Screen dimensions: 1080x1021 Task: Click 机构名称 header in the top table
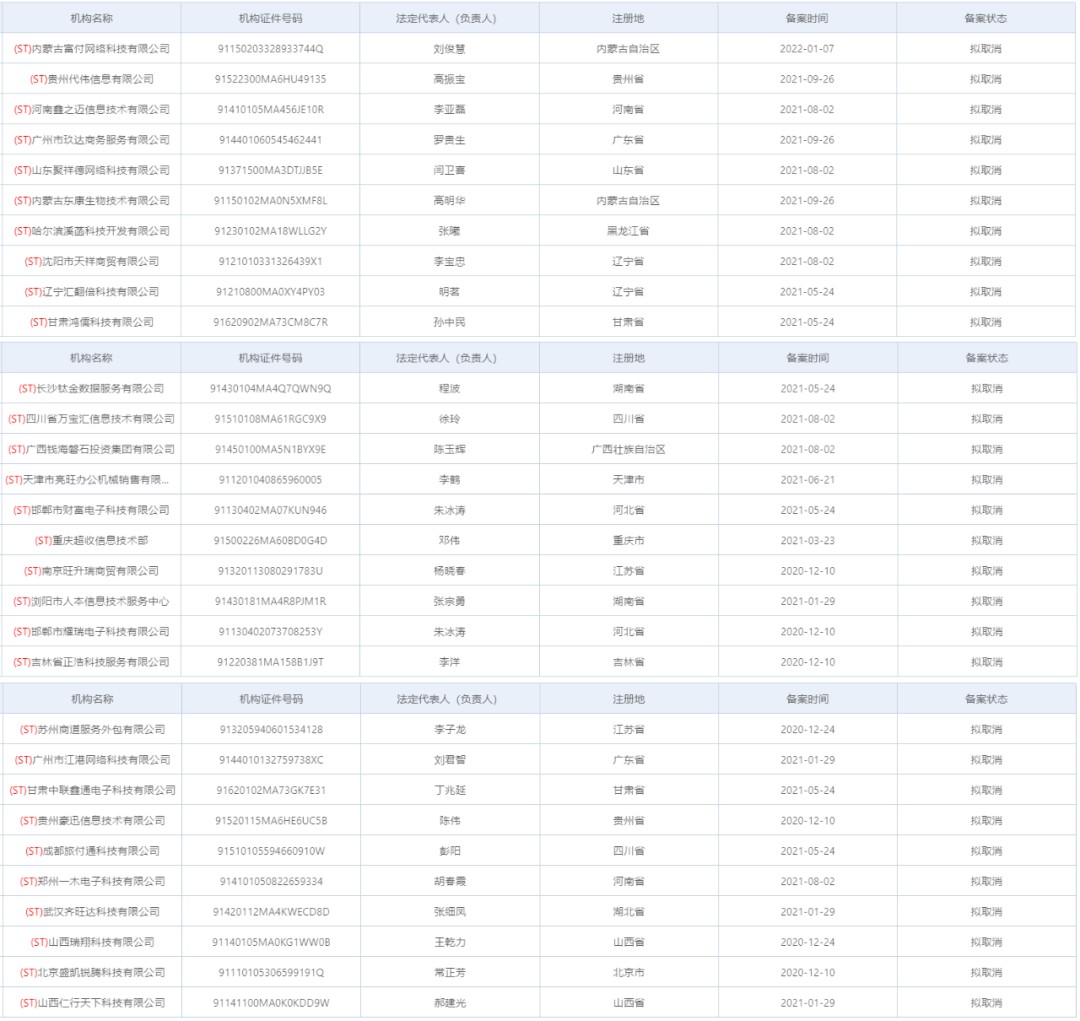coord(91,18)
